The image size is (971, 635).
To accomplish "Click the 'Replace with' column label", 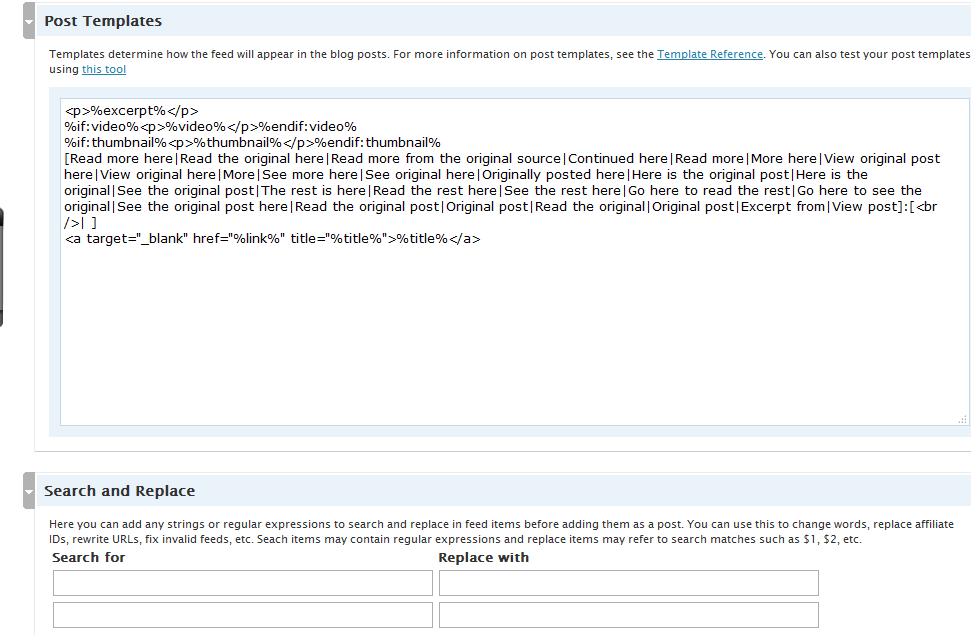I will [484, 558].
